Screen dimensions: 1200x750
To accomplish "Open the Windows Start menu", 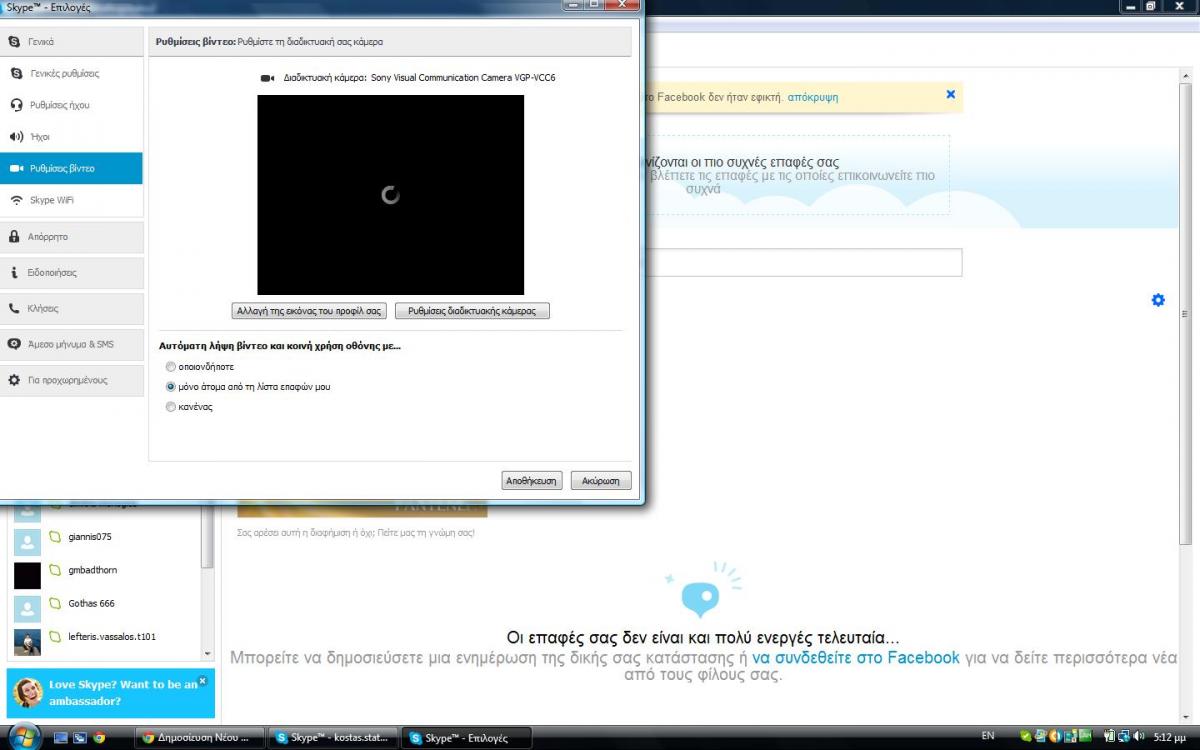I will click(23, 738).
